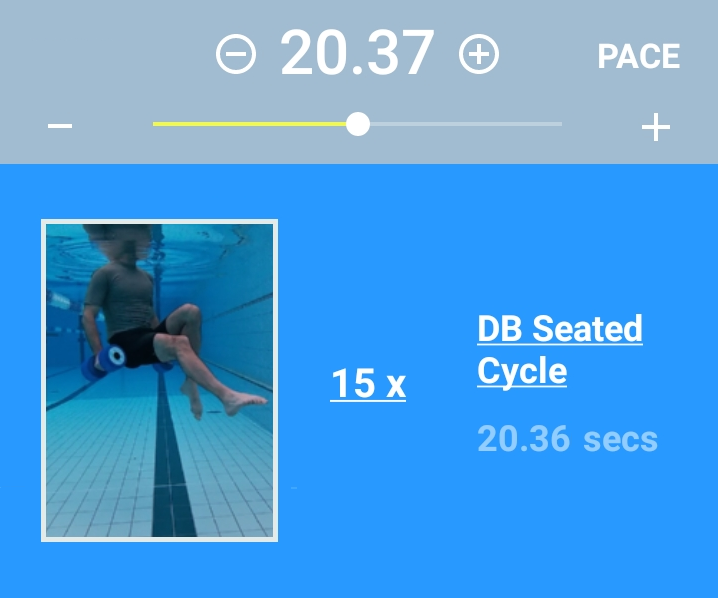Click yellow filled portion of pace slider
This screenshot has width=718, height=598.
coord(250,124)
